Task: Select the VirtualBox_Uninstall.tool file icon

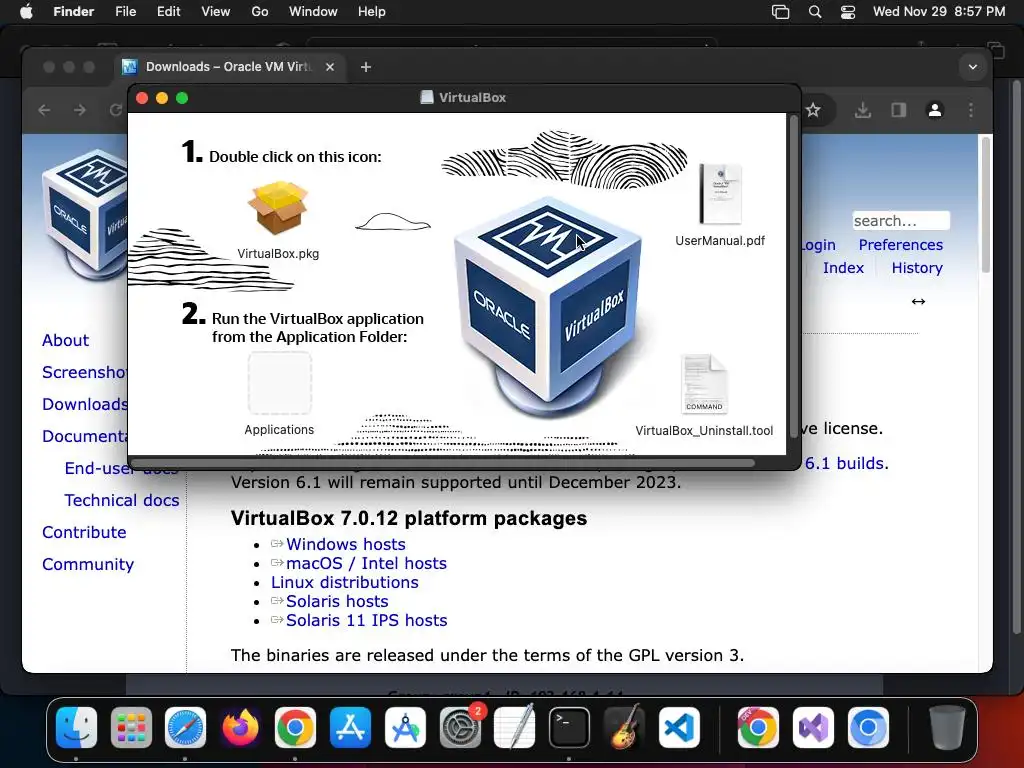Action: click(x=704, y=384)
